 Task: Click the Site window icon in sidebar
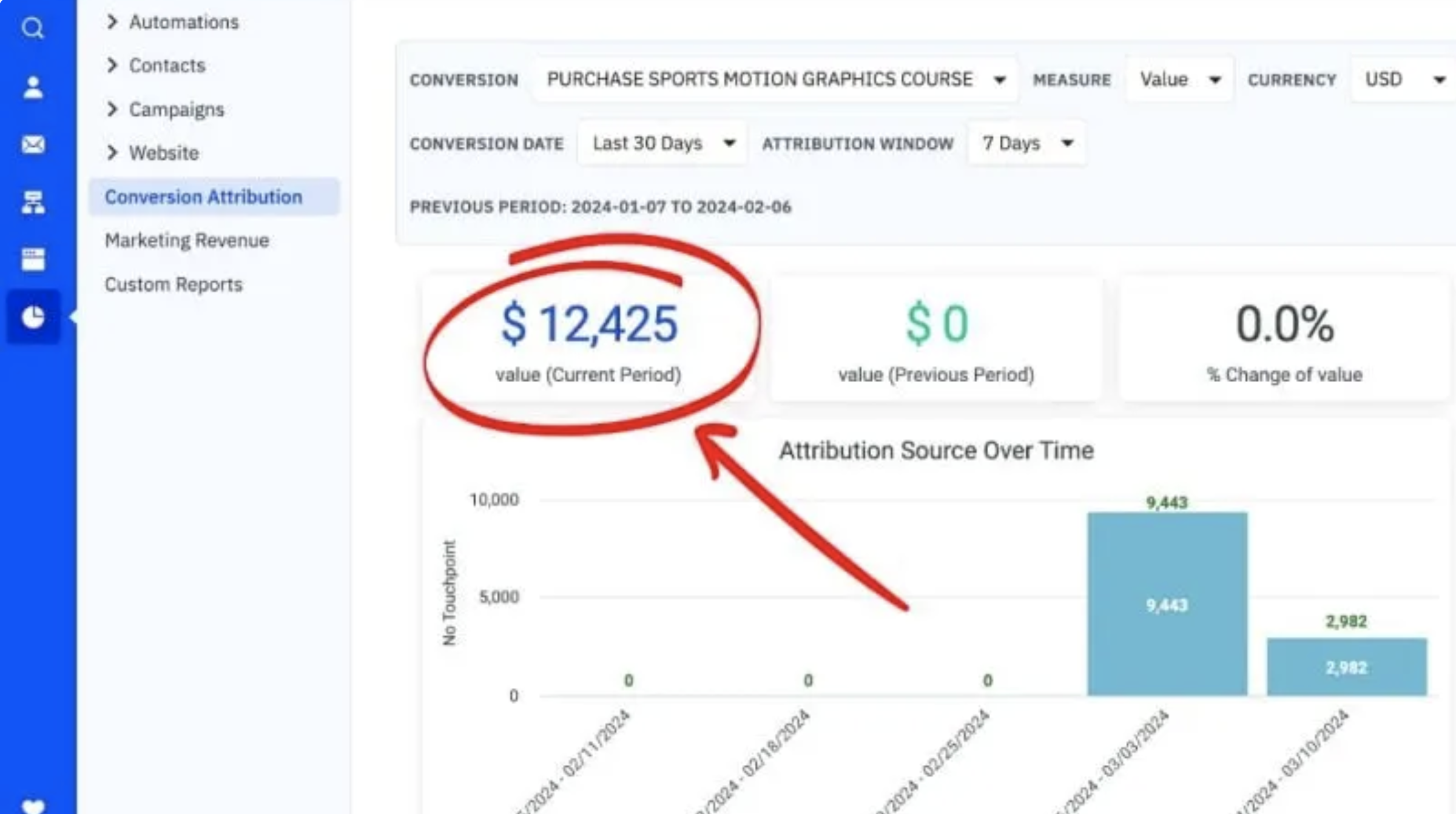coord(33,259)
